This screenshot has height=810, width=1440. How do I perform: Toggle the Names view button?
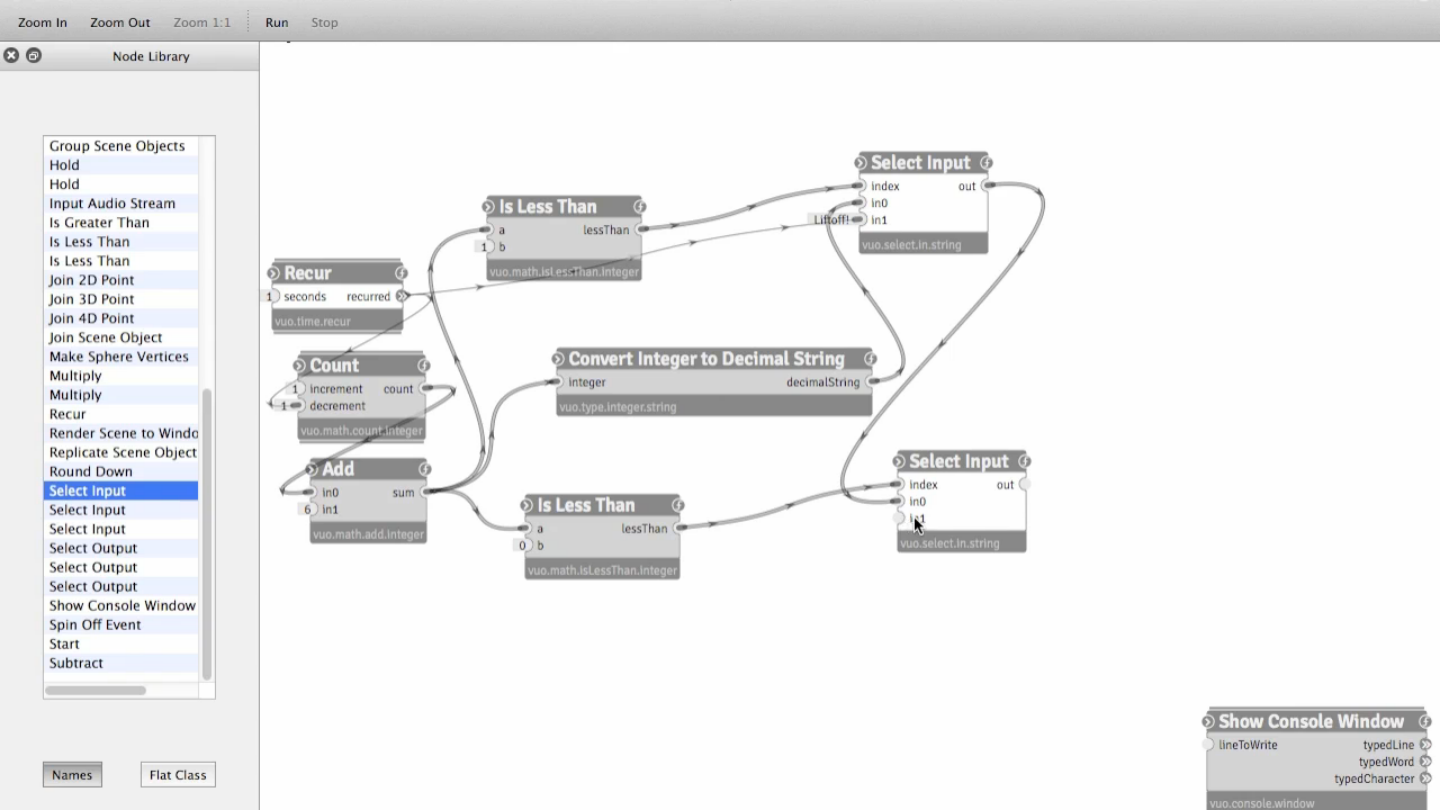pos(72,775)
